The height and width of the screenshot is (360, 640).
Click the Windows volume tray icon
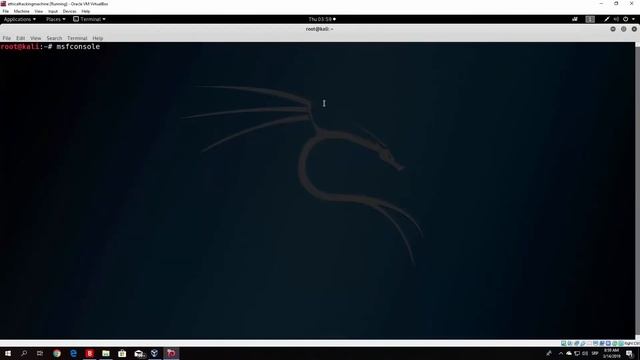[585, 353]
